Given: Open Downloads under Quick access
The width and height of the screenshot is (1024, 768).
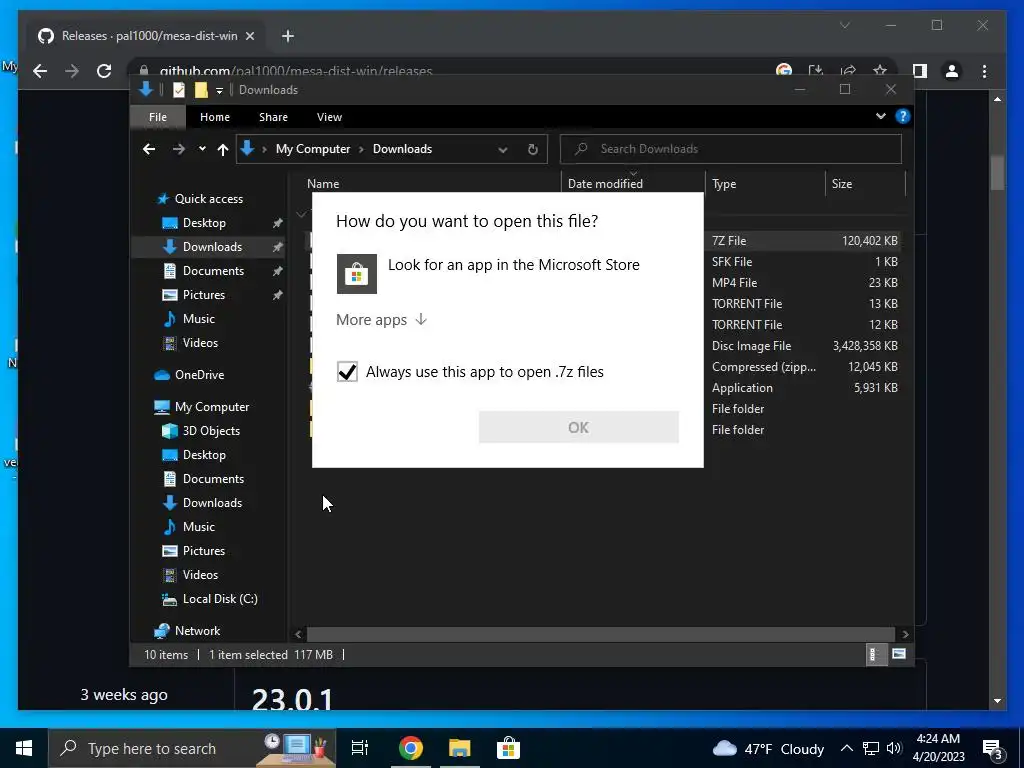Looking at the screenshot, I should [x=212, y=247].
